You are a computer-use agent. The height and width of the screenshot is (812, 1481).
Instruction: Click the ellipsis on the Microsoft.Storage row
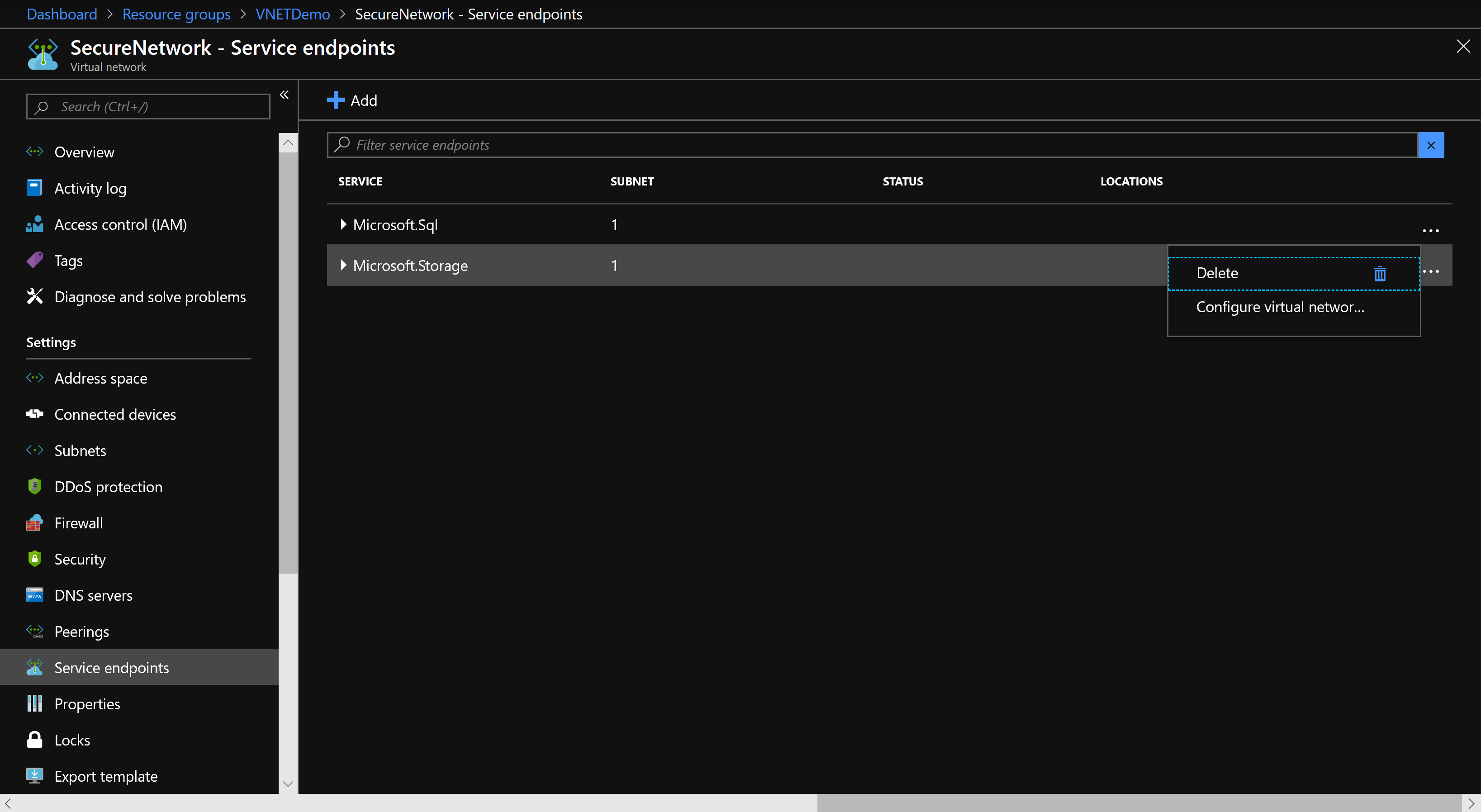pyautogui.click(x=1430, y=271)
